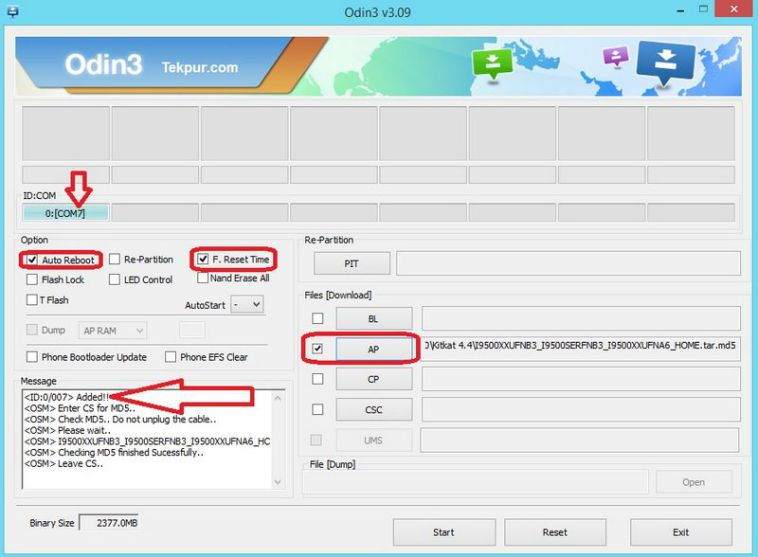Click the Odin3 title bar app icon
Image resolution: width=758 pixels, height=557 pixels.
(13, 11)
